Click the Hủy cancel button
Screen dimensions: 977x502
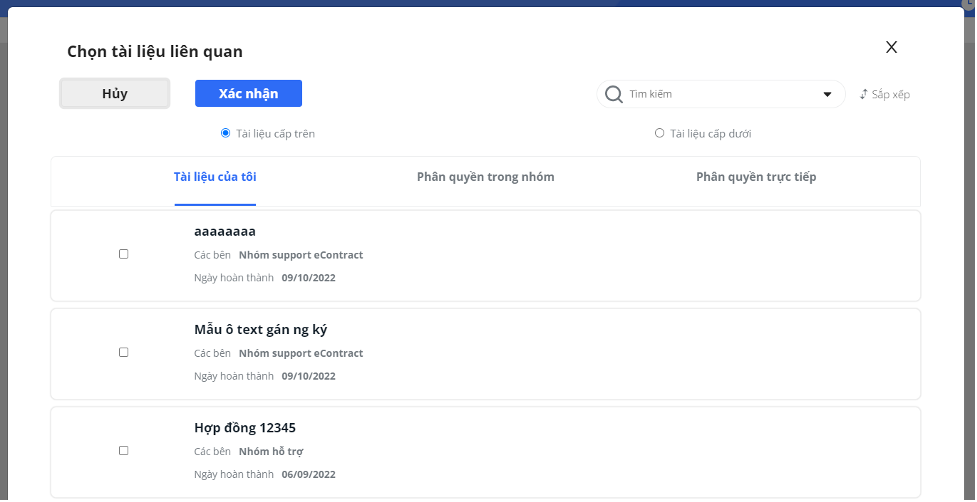[x=115, y=93]
